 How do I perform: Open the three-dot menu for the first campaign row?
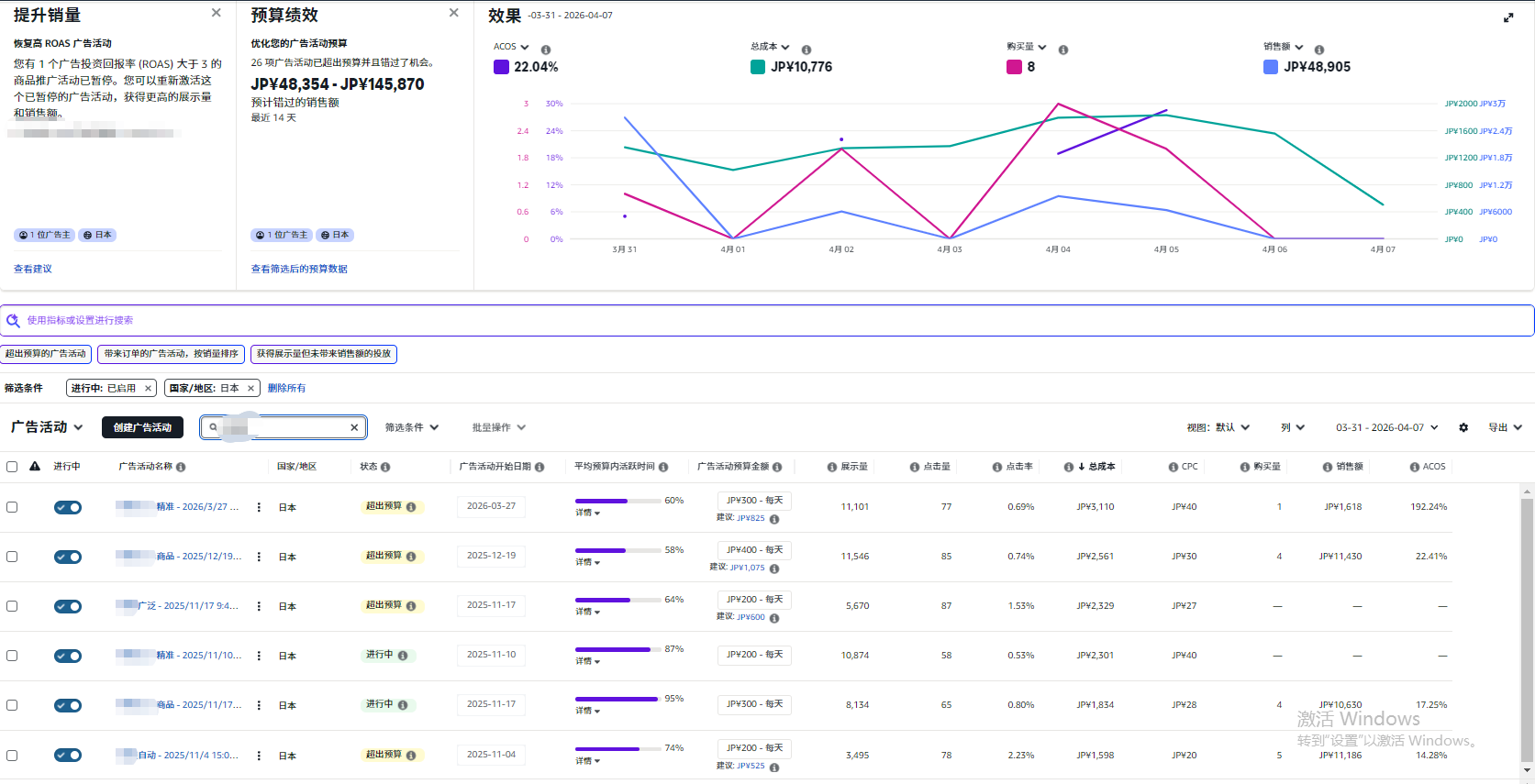coord(259,507)
